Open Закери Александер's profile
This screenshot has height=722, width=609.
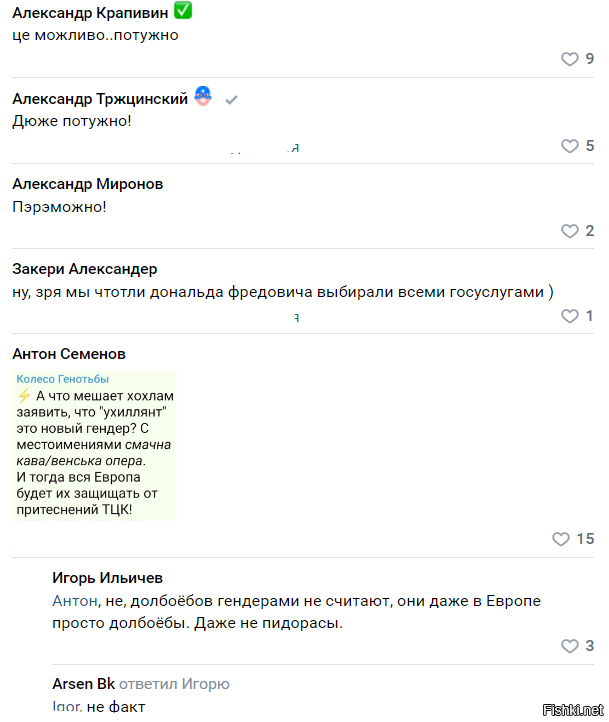[85, 269]
